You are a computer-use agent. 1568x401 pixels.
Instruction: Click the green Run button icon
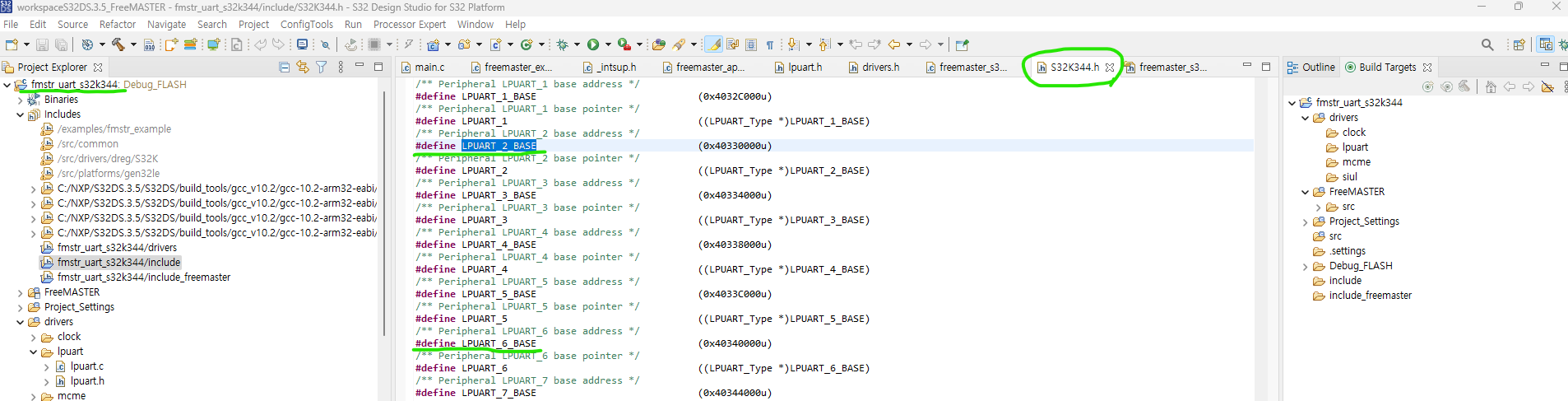[x=593, y=44]
